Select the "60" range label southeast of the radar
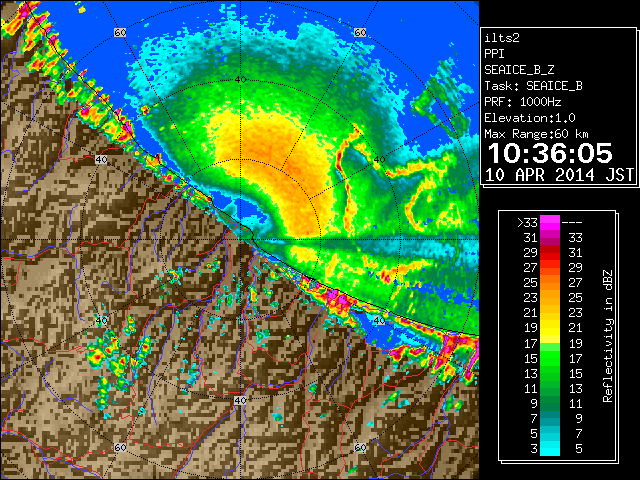 tap(360, 447)
